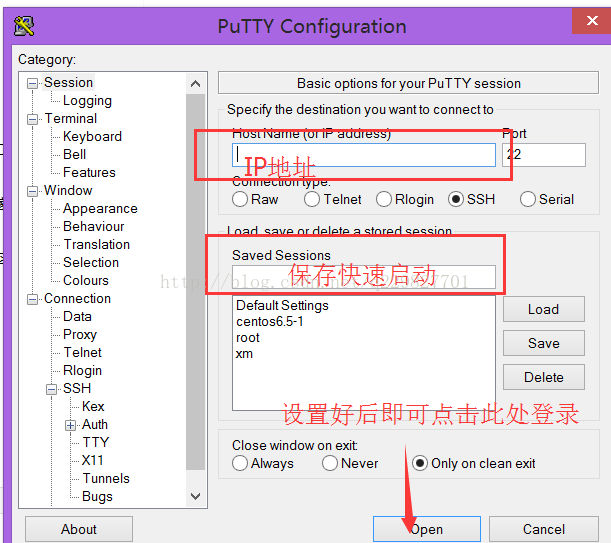Collapse the SSH tree node
611x543 pixels.
(51, 389)
